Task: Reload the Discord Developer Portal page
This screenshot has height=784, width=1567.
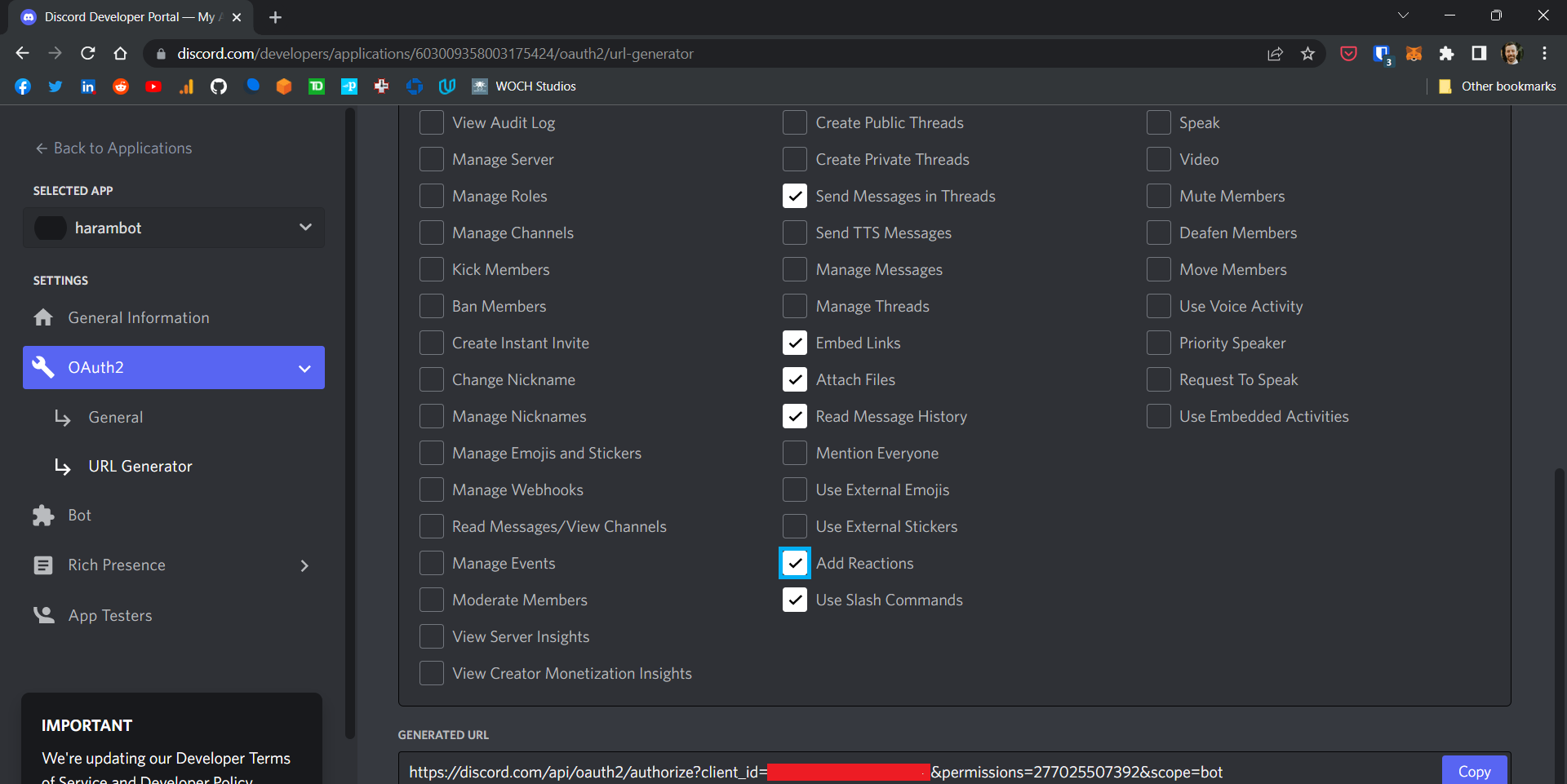Action: pyautogui.click(x=88, y=54)
